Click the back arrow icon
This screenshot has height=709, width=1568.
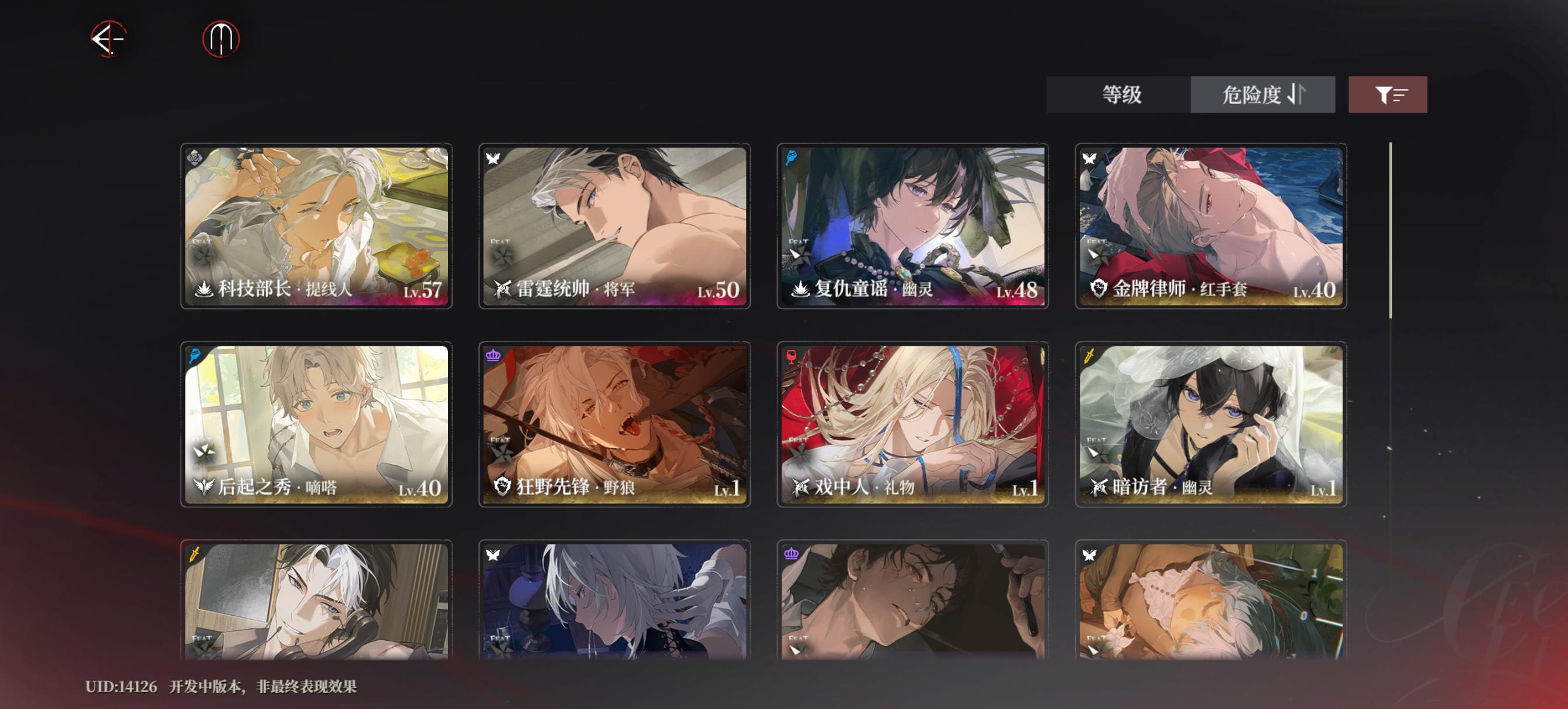tap(108, 39)
